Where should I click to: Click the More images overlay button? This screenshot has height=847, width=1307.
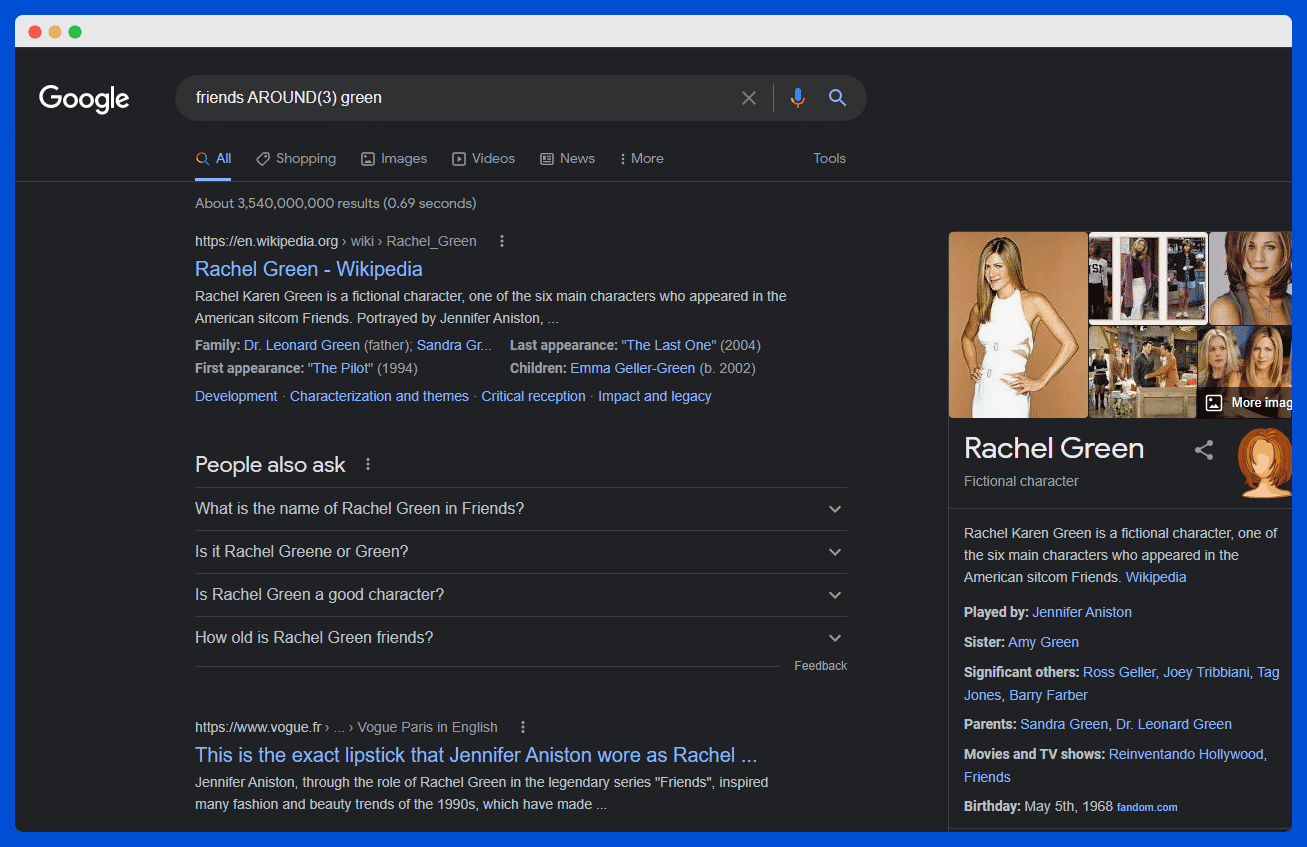tap(1247, 402)
